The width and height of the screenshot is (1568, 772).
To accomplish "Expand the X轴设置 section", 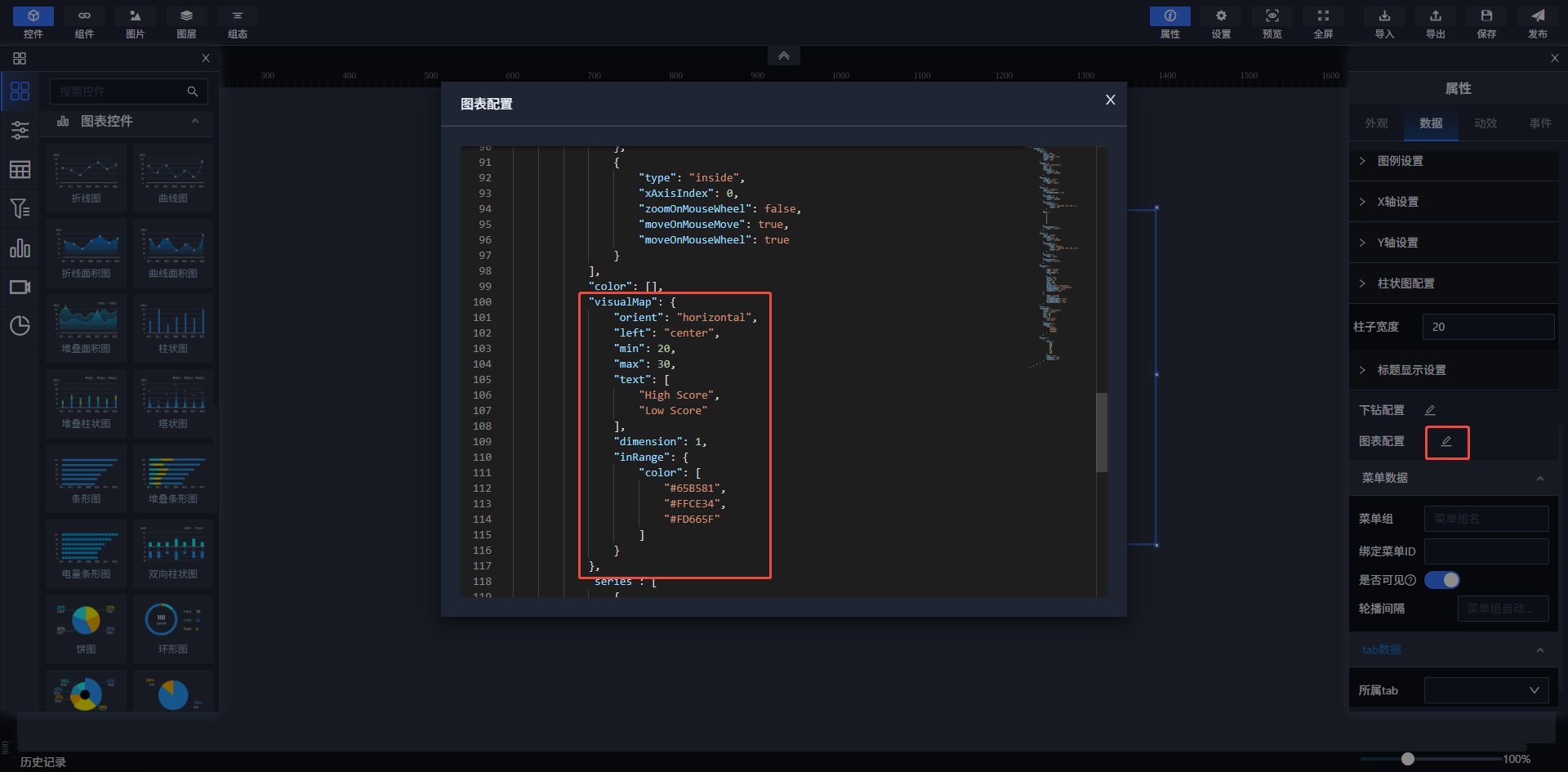I will coord(1397,202).
